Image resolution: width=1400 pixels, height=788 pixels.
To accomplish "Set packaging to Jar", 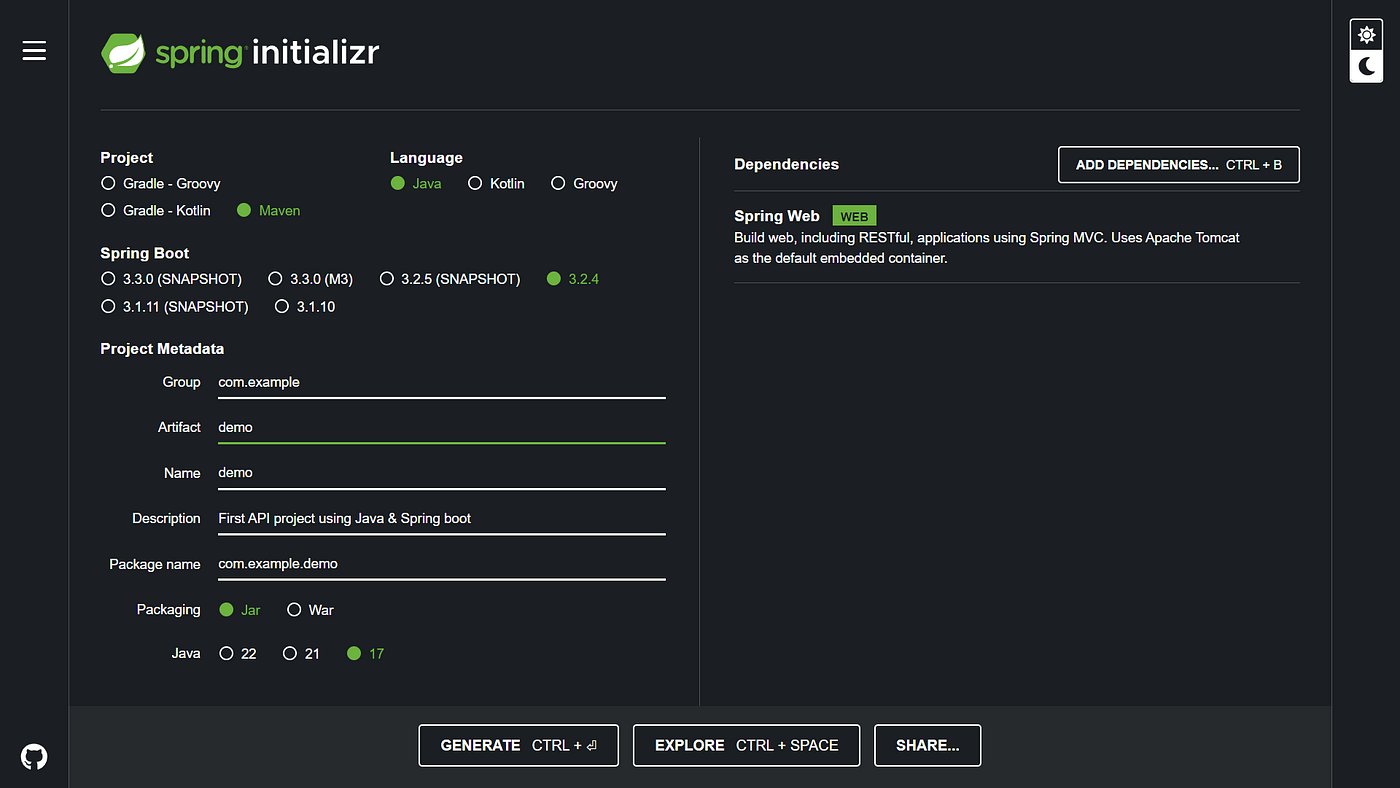I will point(240,610).
